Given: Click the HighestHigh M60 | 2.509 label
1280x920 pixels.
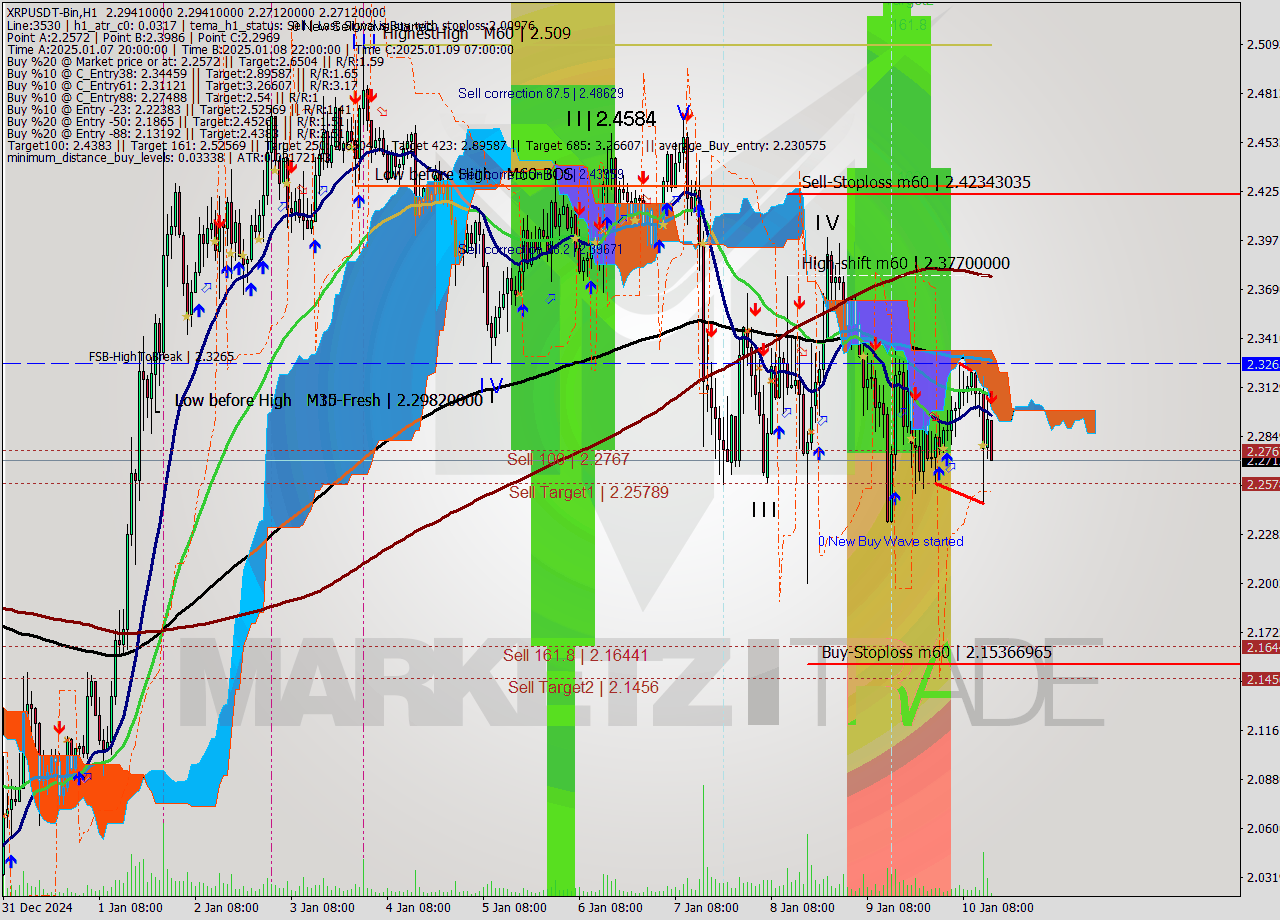Looking at the screenshot, I should 476,33.
